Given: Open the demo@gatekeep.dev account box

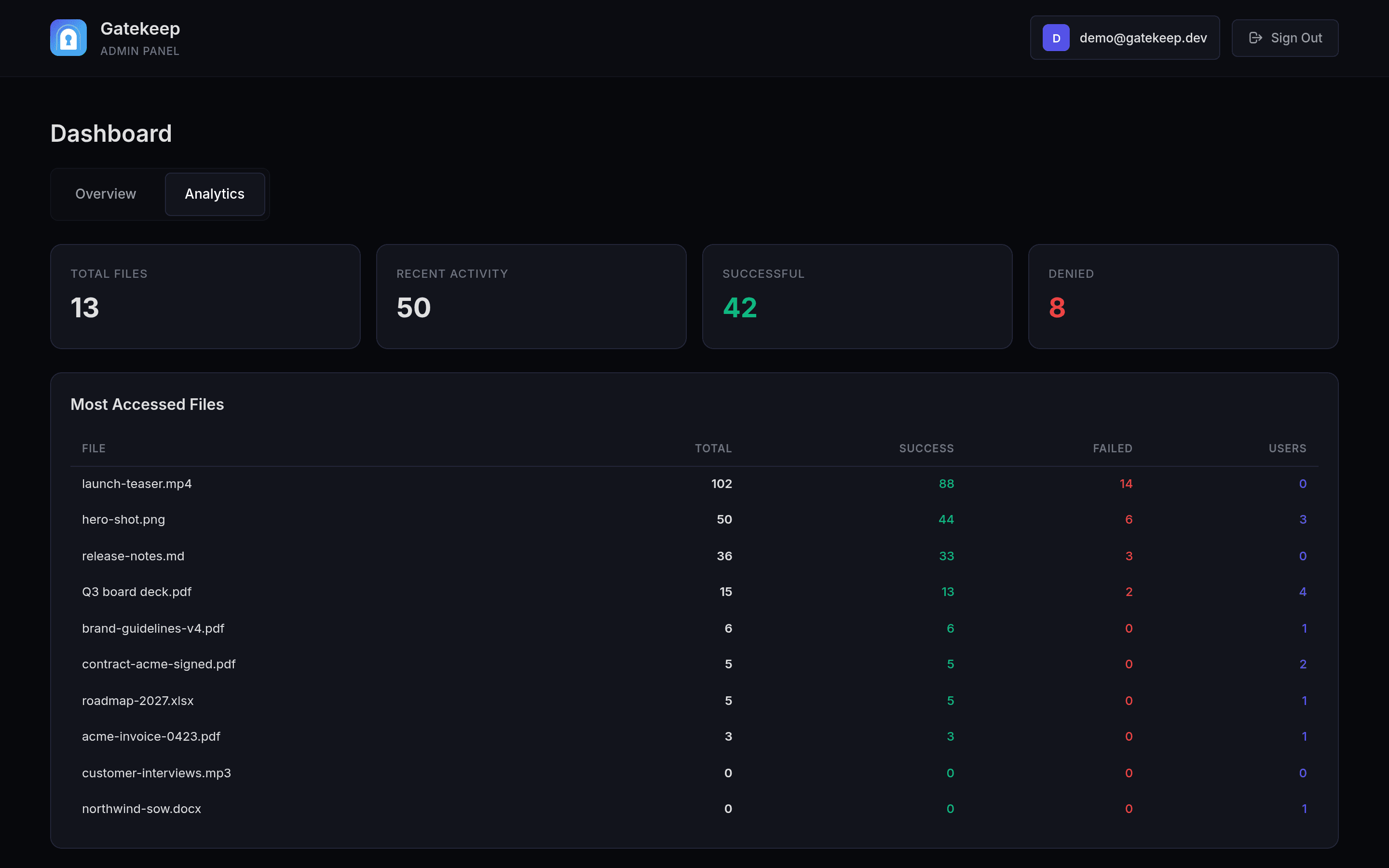Looking at the screenshot, I should (x=1124, y=38).
